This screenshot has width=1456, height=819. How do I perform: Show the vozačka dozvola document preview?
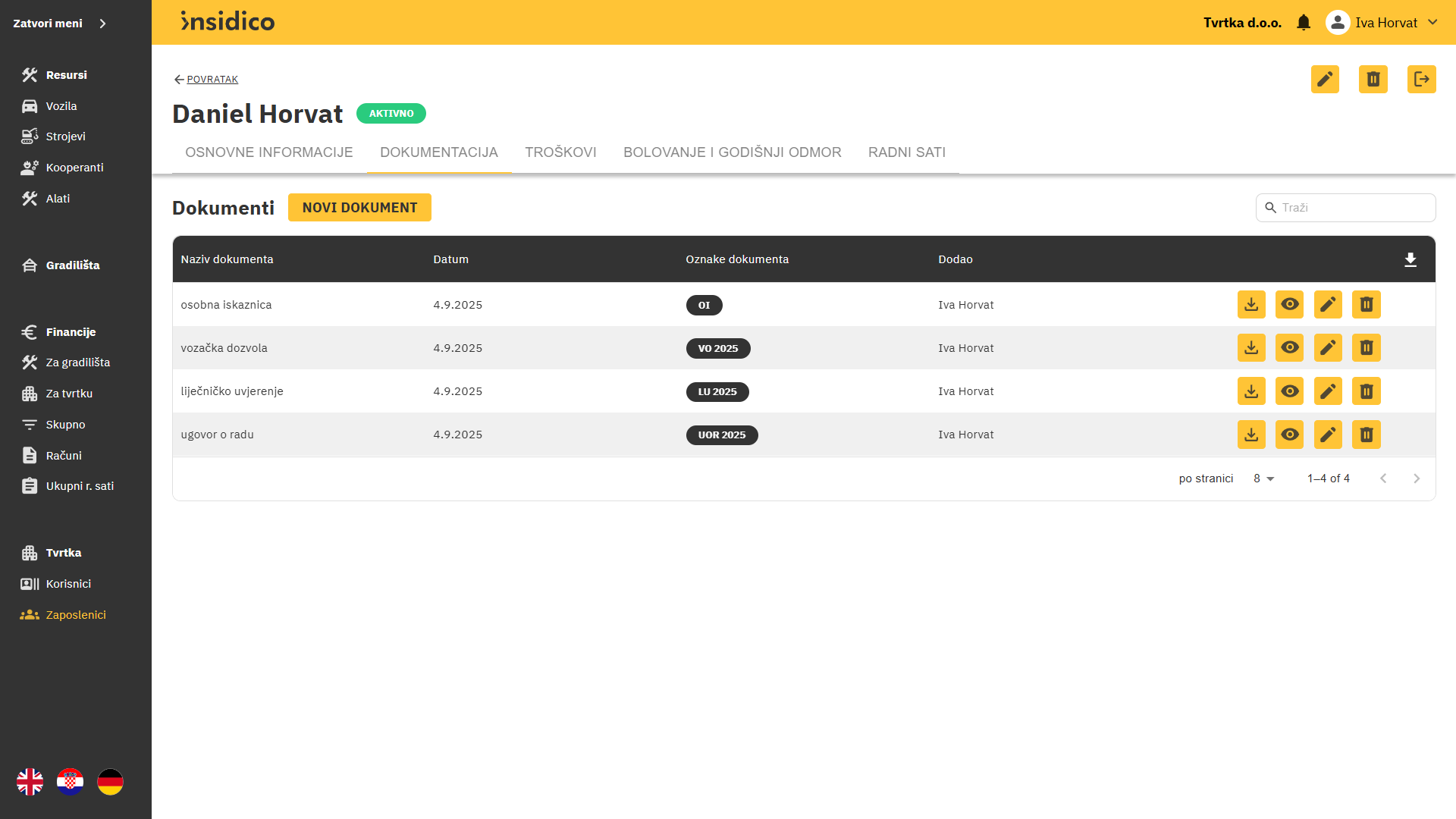[x=1289, y=348]
